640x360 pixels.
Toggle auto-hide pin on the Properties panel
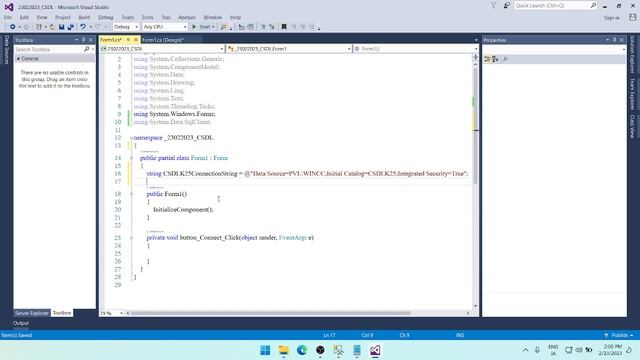click(614, 40)
